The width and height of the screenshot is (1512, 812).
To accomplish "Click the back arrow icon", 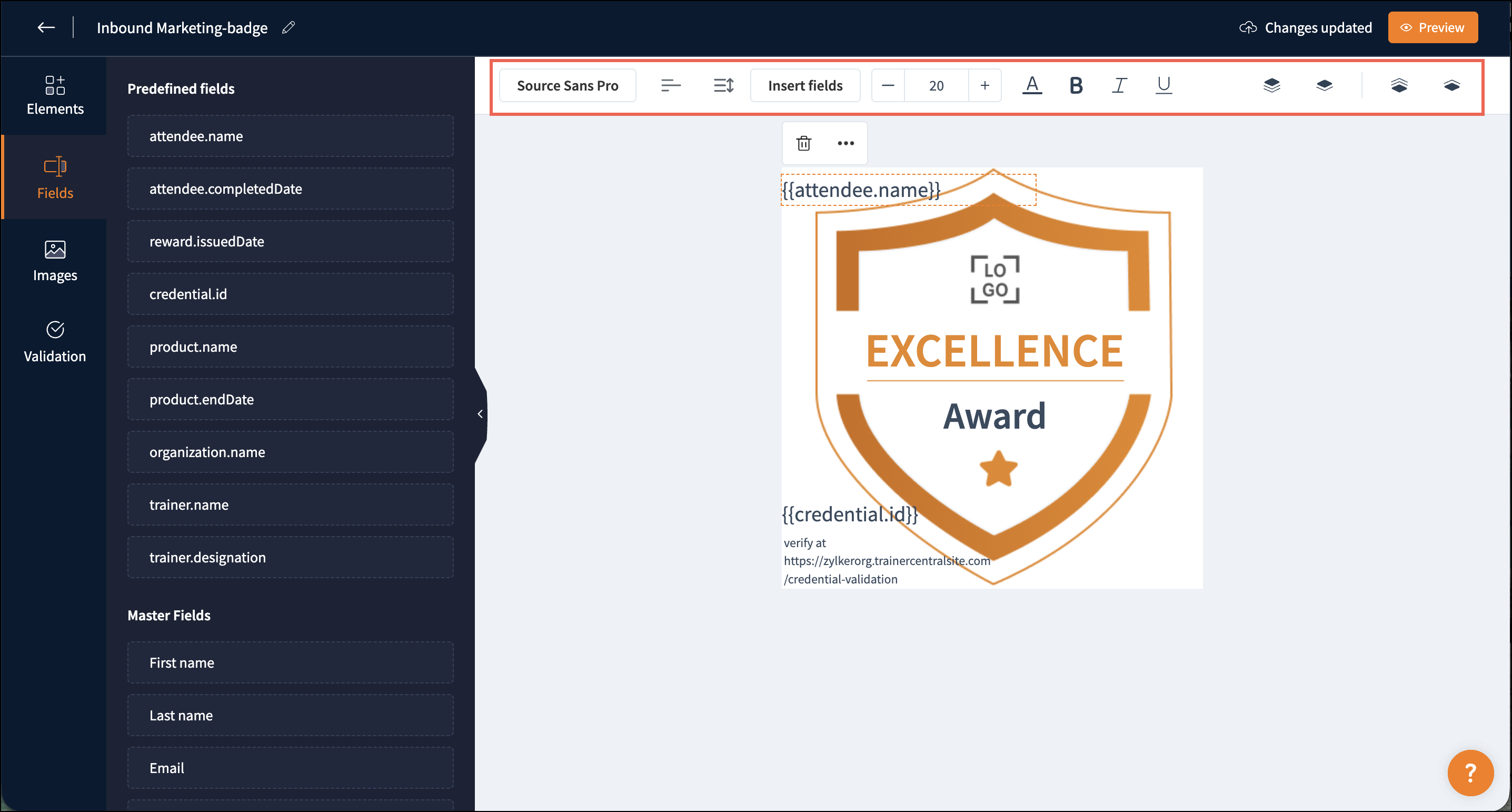I will (46, 27).
